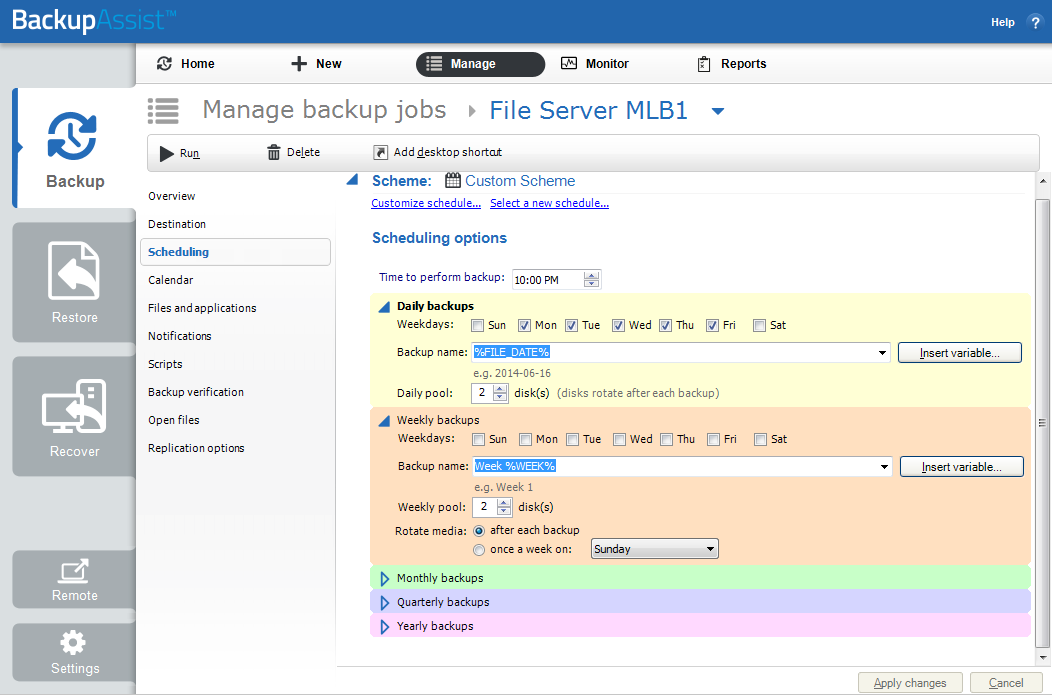Open the weekly Backup name dropdown arrow
Image resolution: width=1052 pixels, height=696 pixels.
[884, 466]
